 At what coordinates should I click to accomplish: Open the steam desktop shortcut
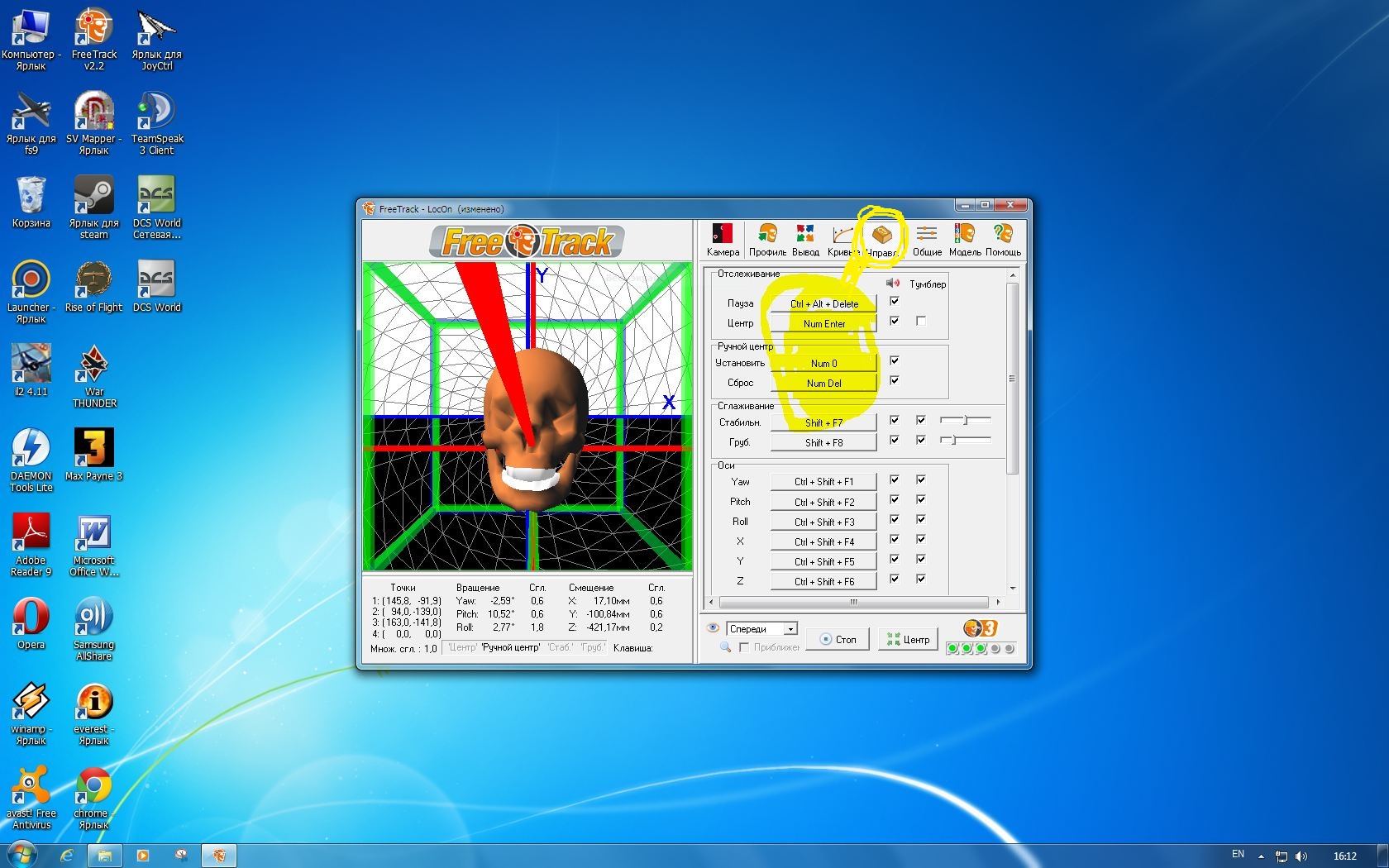(94, 208)
